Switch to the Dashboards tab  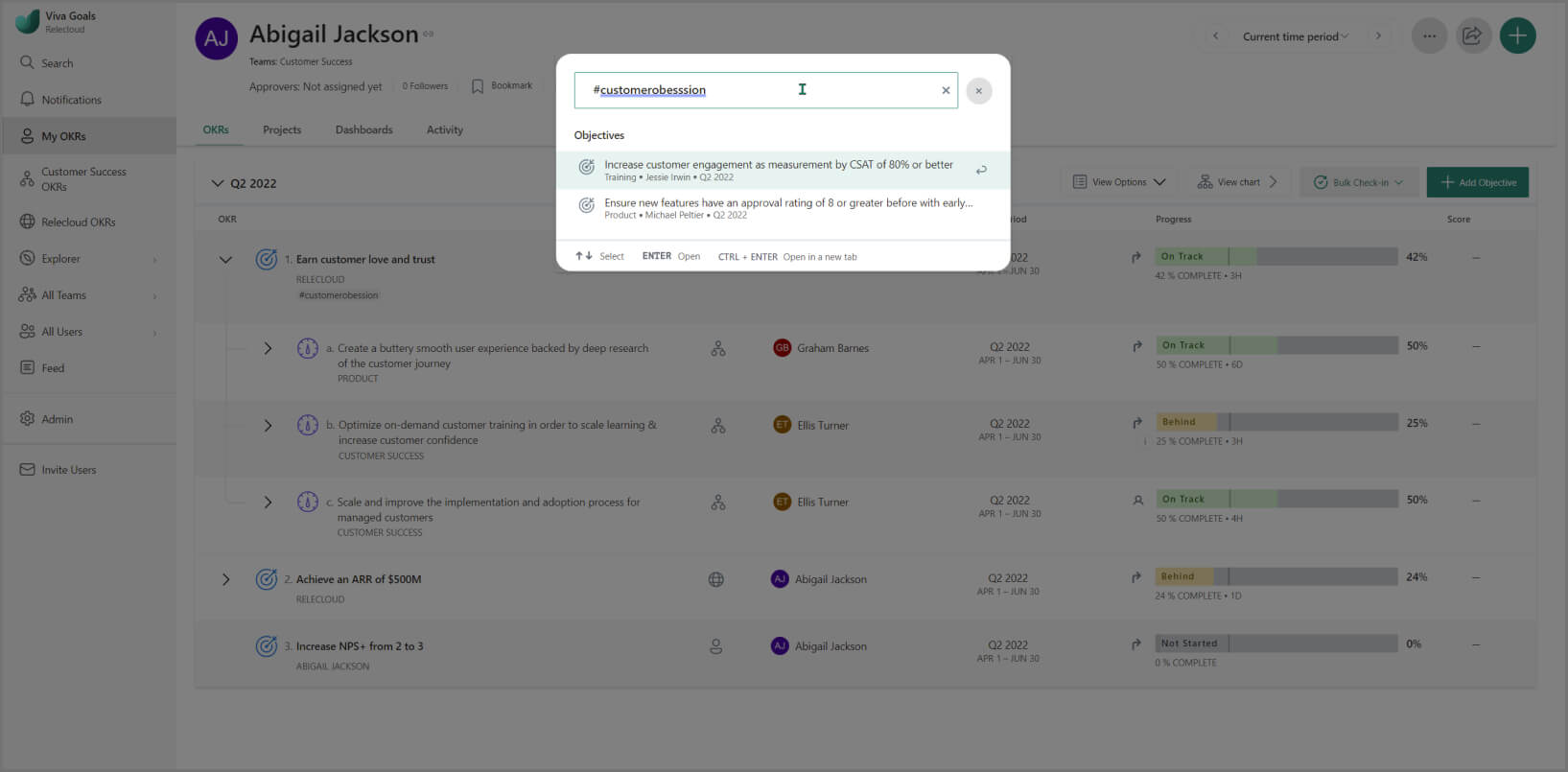(x=364, y=129)
